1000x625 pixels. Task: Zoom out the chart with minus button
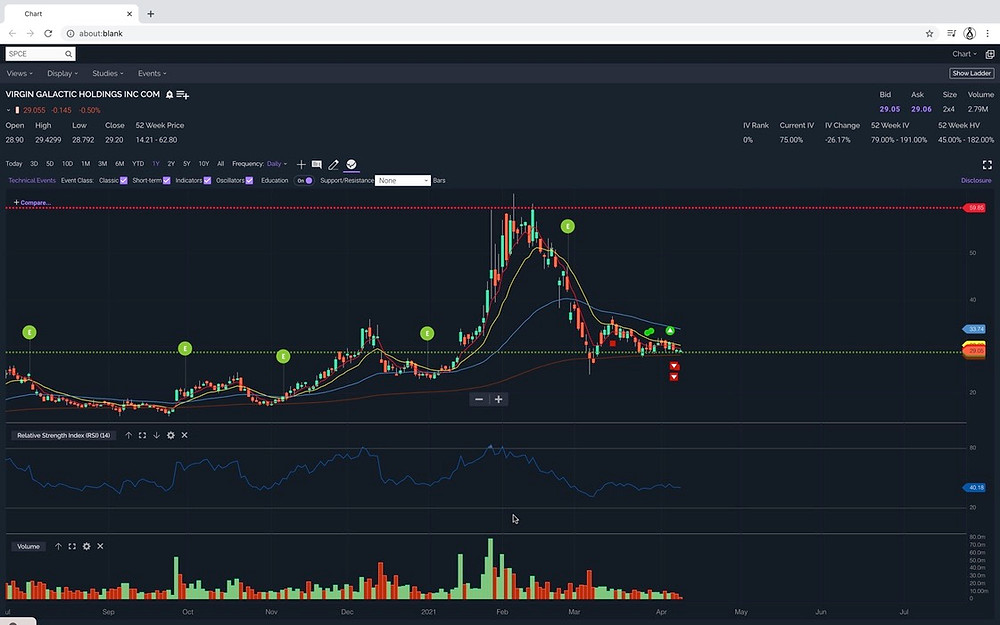click(479, 399)
